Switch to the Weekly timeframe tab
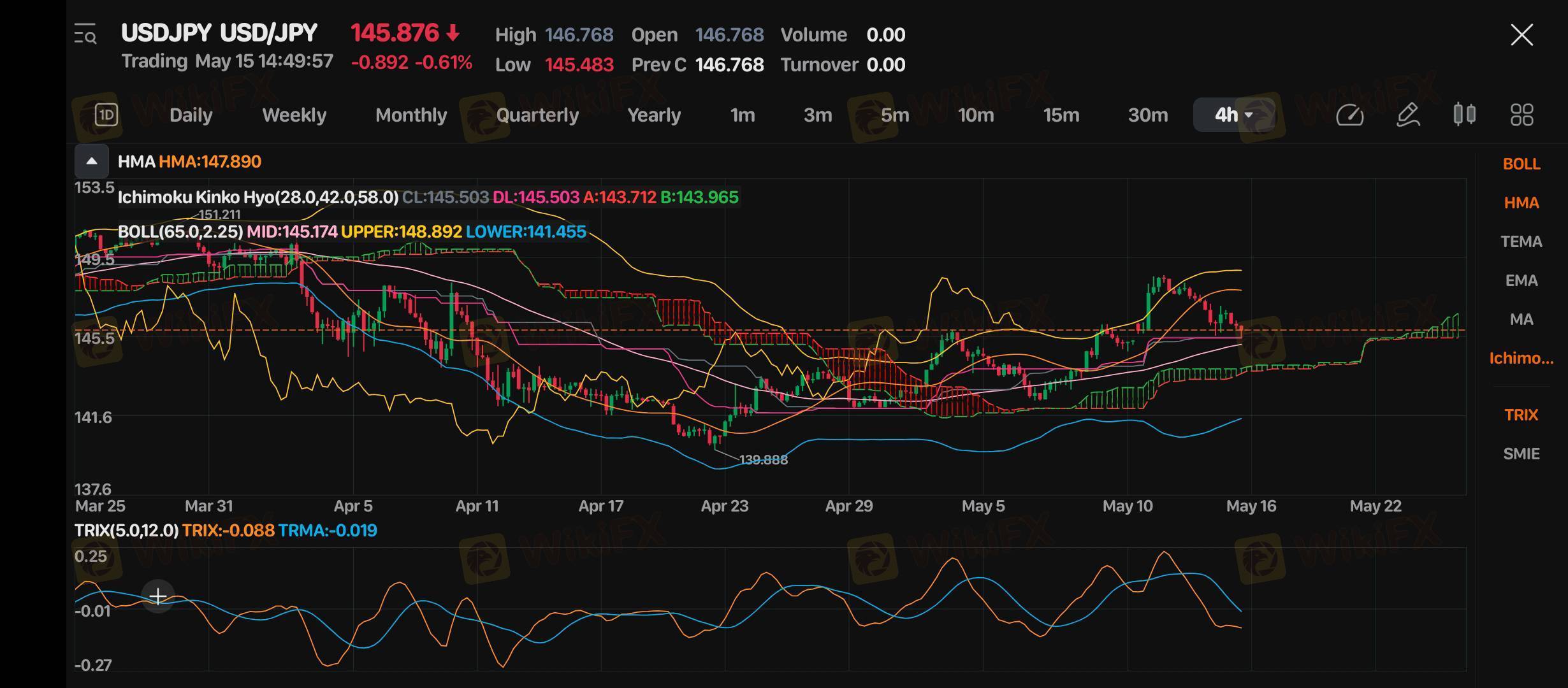The image size is (1568, 688). pyautogui.click(x=294, y=115)
